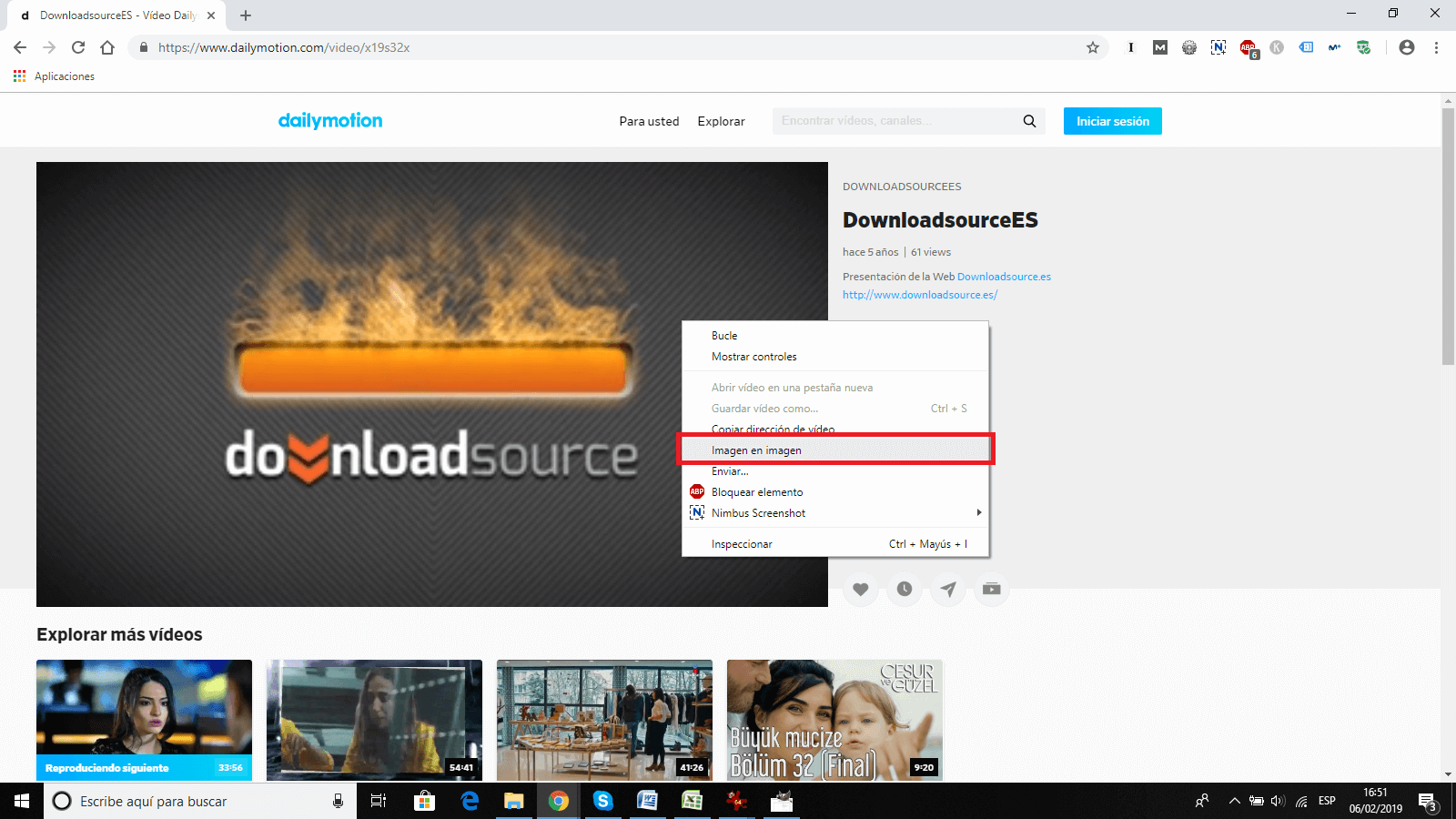1456x819 pixels.
Task: Click Copiar dirección de vídeo entry
Action: coord(834,430)
